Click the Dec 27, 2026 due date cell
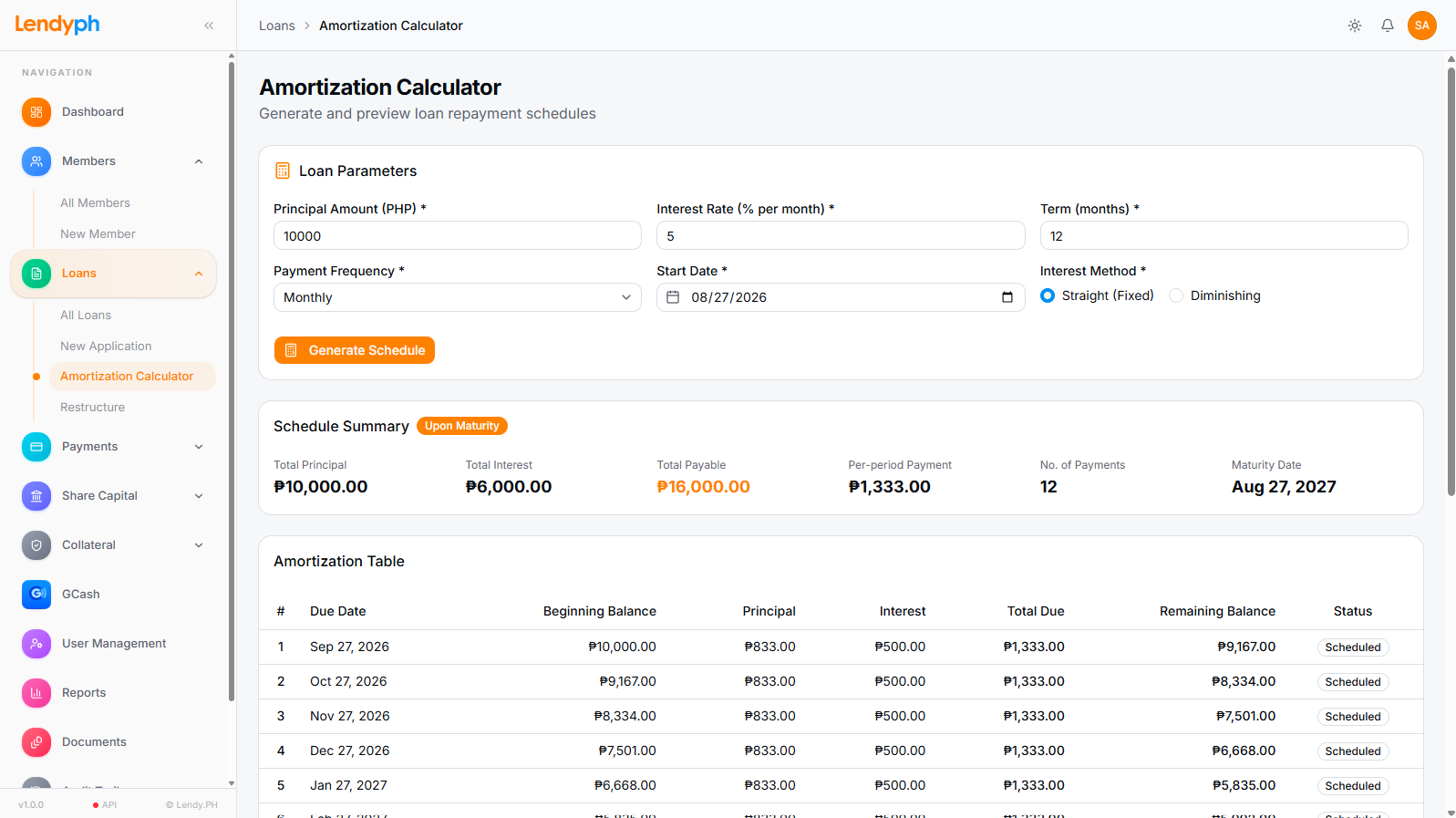 point(349,751)
